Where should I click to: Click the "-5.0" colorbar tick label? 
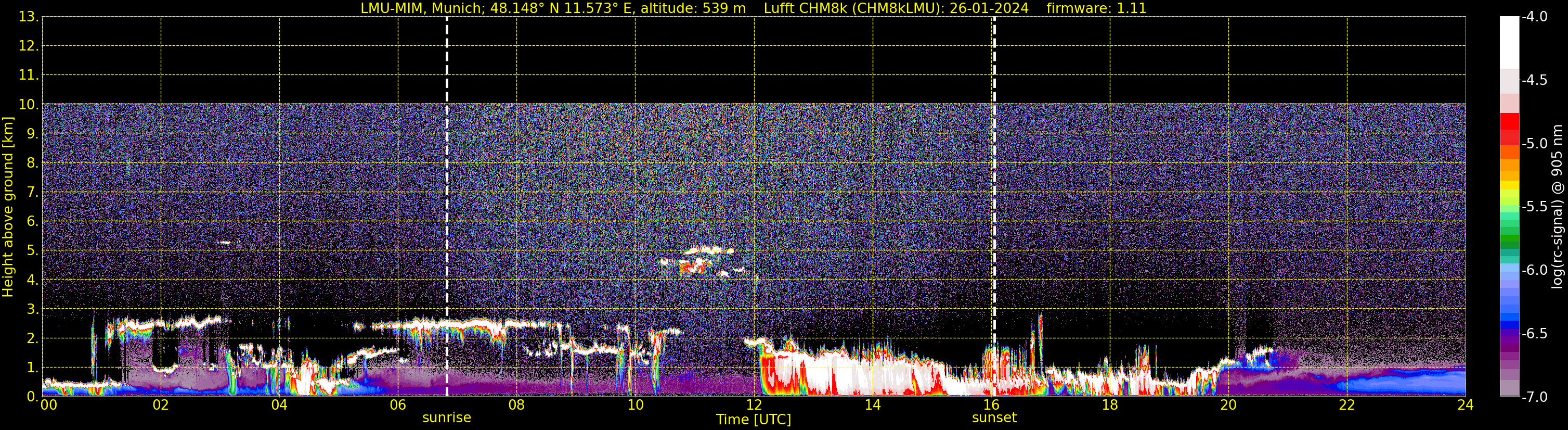pyautogui.click(x=1535, y=144)
